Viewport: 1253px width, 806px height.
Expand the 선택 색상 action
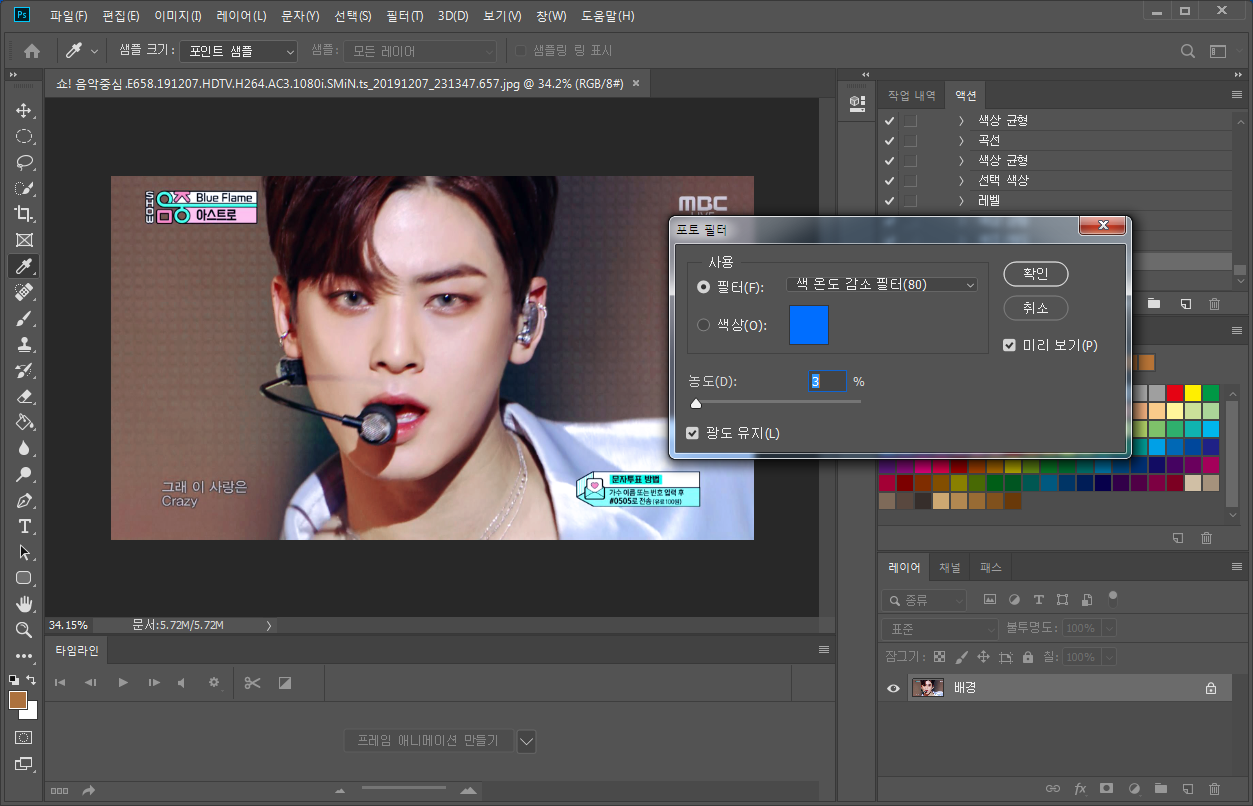[x=961, y=180]
